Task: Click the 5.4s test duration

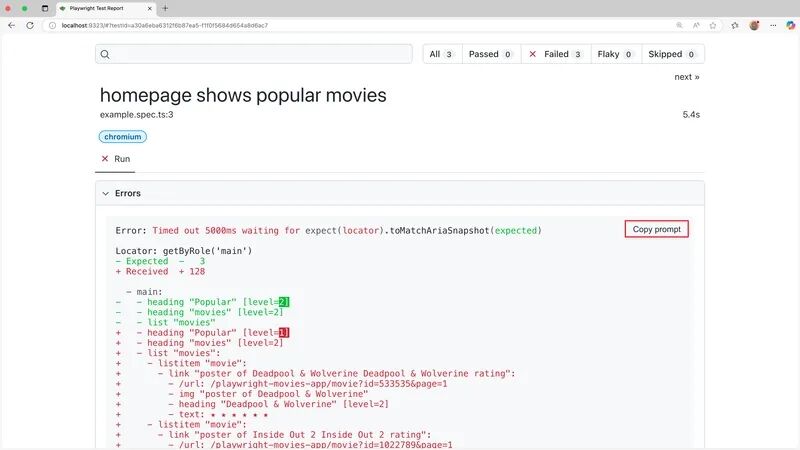Action: 691,115
